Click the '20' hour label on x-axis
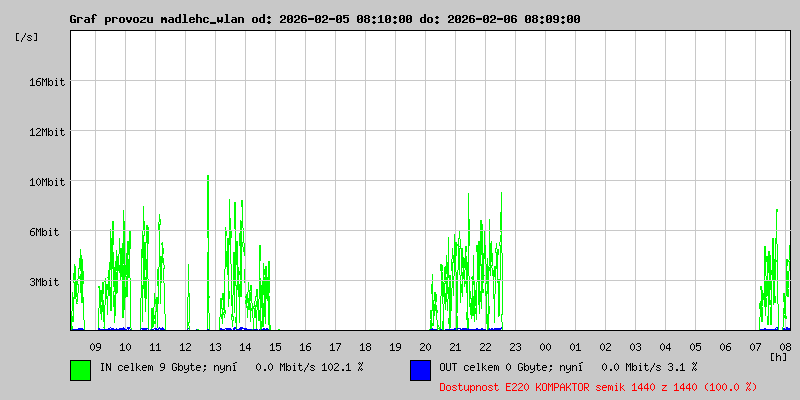This screenshot has height=400, width=800. (x=426, y=347)
